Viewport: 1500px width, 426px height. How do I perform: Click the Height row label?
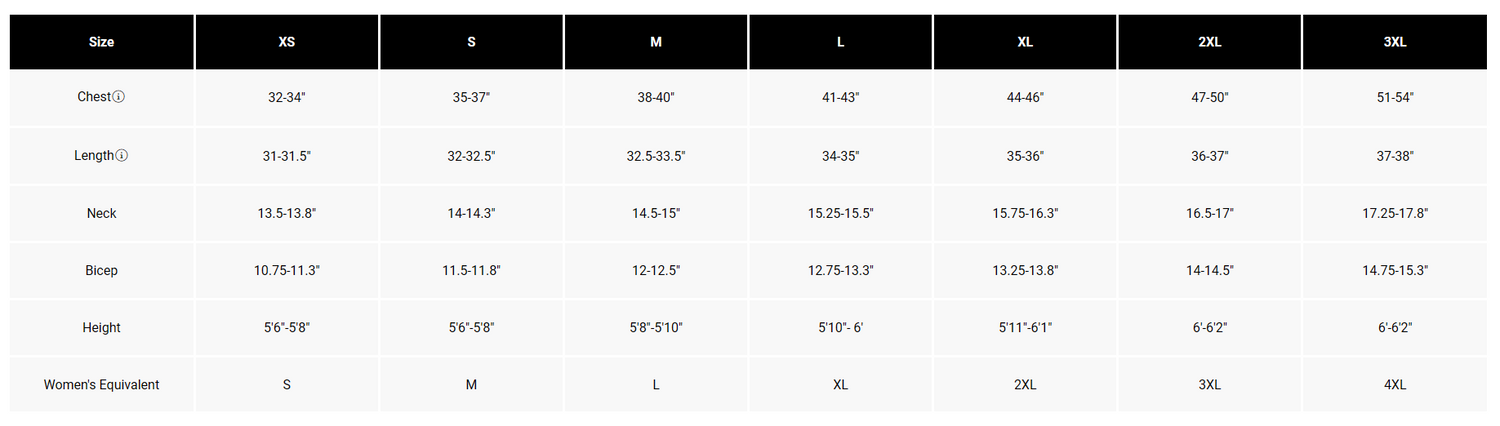pyautogui.click(x=101, y=327)
